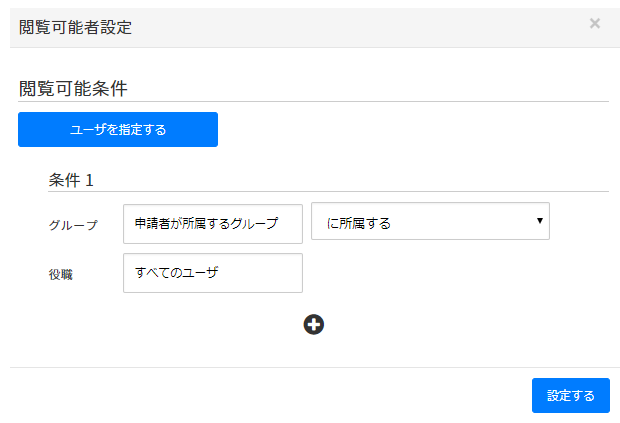Click the divider line under 条件 1

pos(328,191)
